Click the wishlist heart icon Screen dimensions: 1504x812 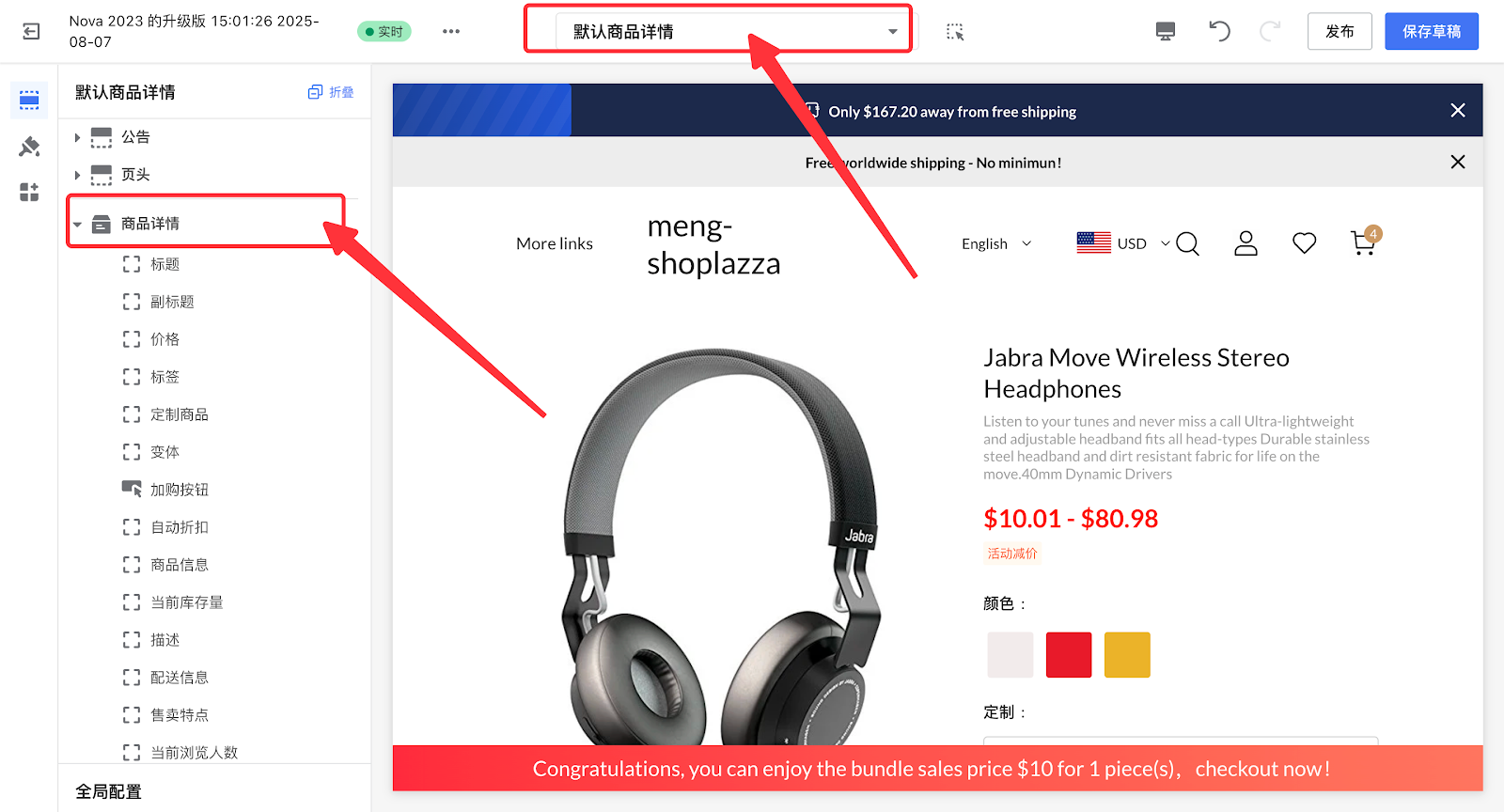click(1304, 243)
